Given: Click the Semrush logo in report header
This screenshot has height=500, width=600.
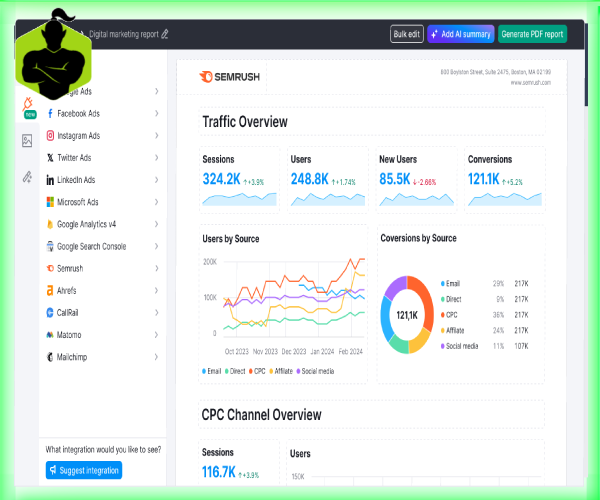Looking at the screenshot, I should (x=229, y=77).
